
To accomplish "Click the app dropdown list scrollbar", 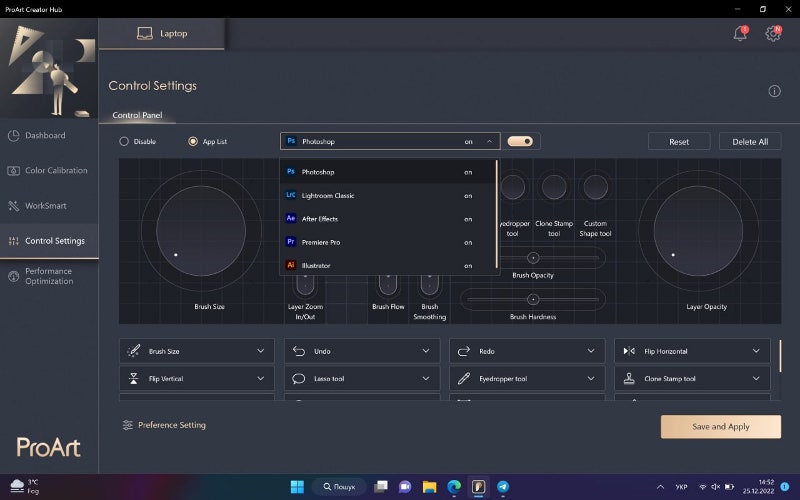I will click(496, 214).
